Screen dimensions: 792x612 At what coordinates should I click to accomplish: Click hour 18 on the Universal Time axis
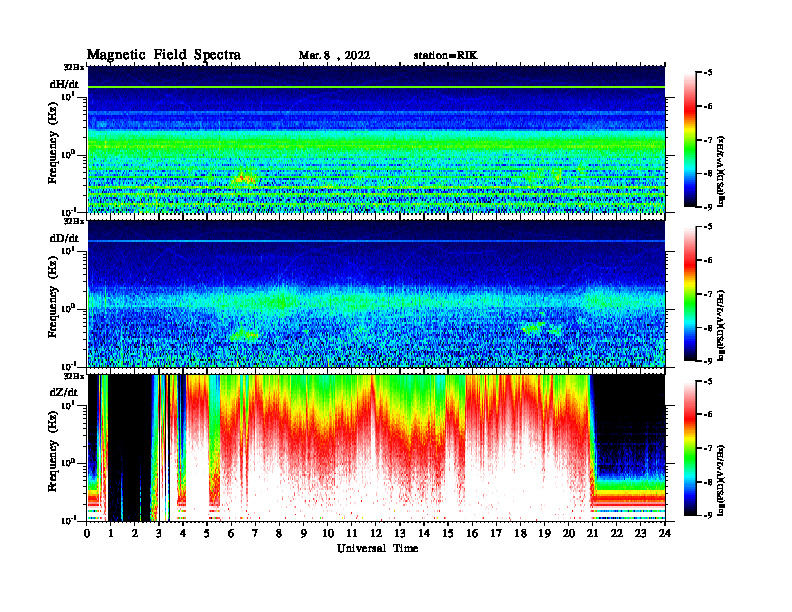tap(520, 533)
